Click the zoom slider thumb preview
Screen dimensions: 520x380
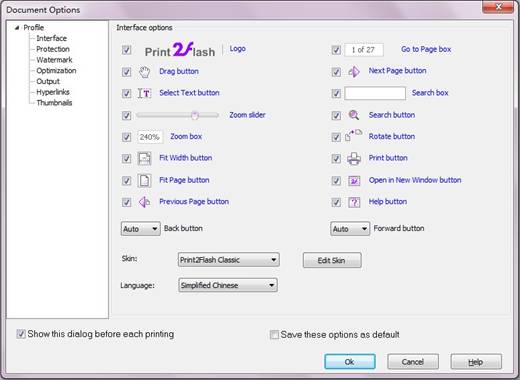(x=195, y=115)
